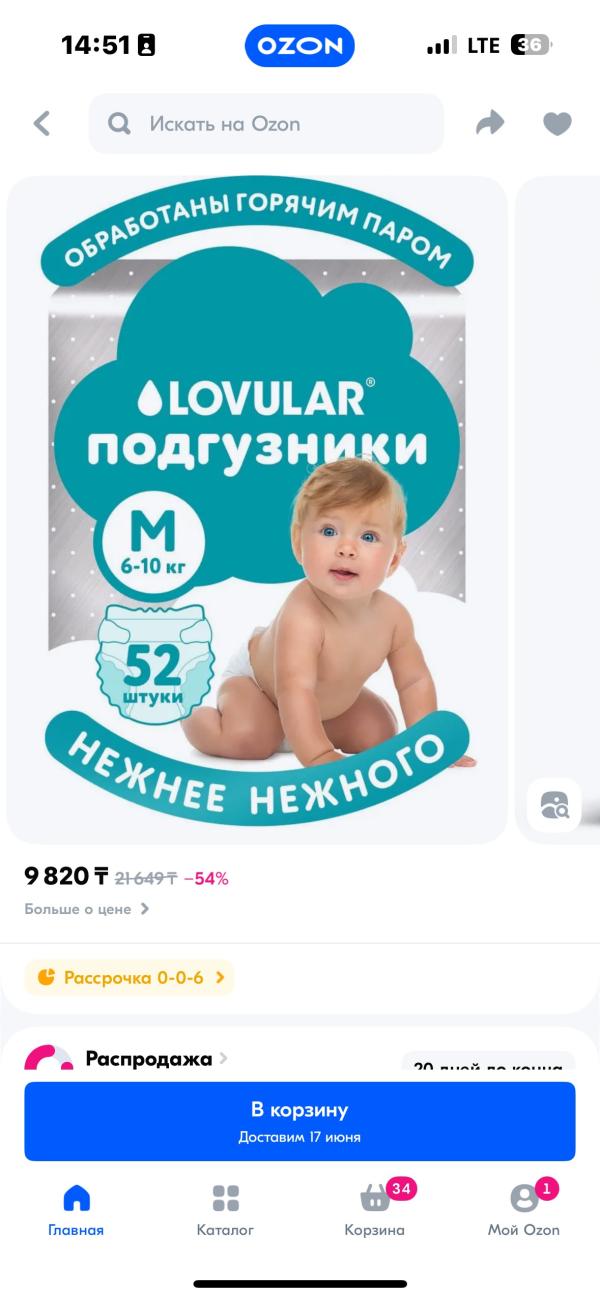Expand the Распродажа section chevron
Image resolution: width=600 pixels, height=1300 pixels.
[x=223, y=1058]
